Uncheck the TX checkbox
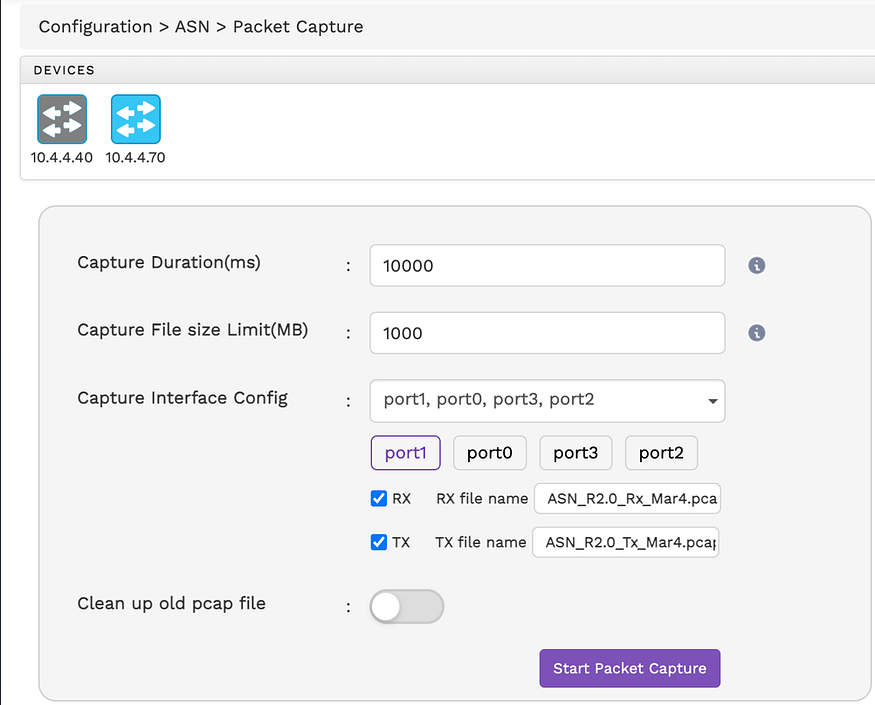Screen dimensions: 875x705 click(379, 542)
